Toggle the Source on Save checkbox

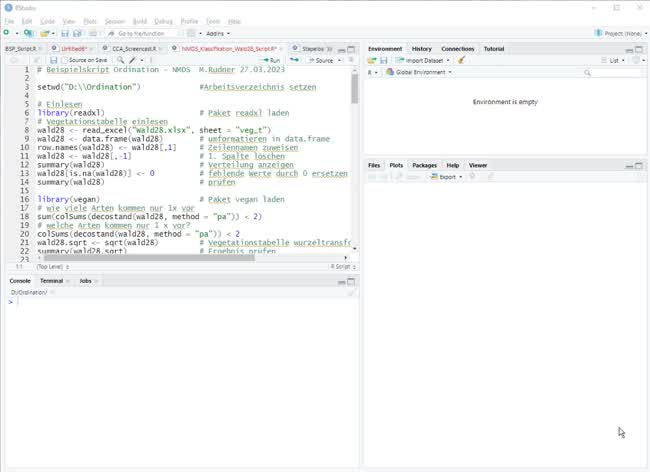point(64,61)
